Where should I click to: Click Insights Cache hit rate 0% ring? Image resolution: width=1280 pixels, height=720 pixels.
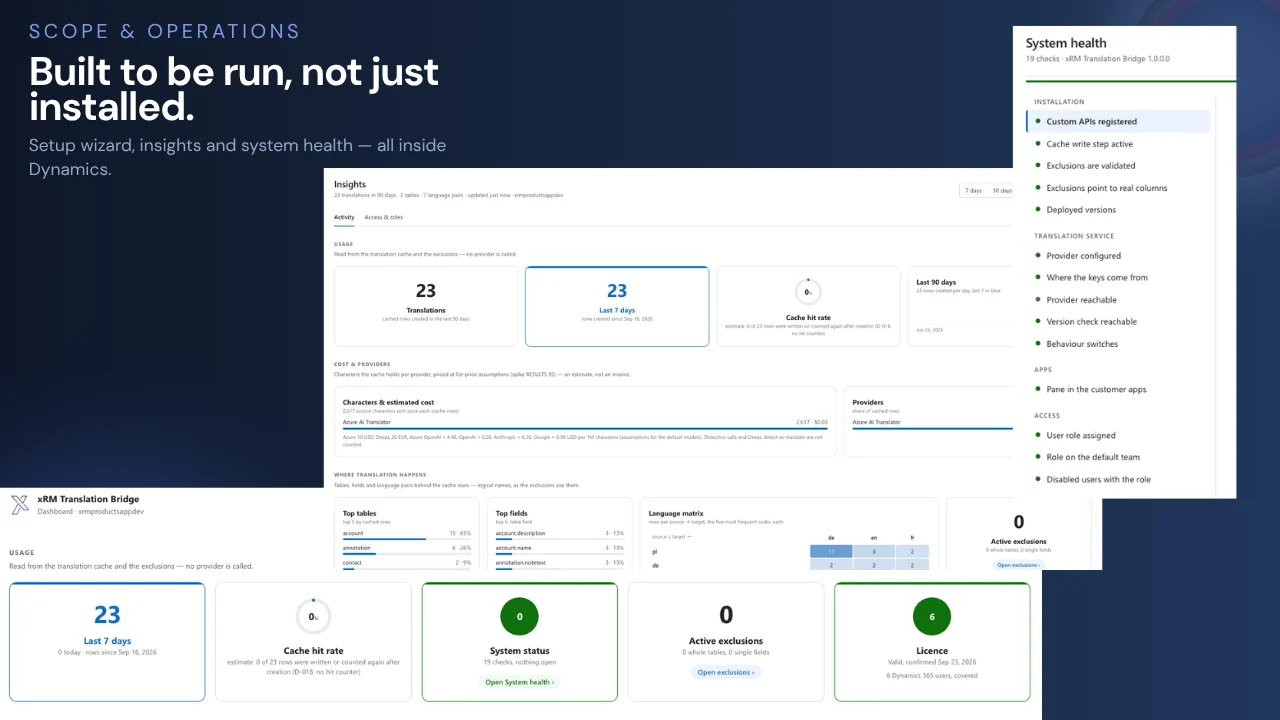pos(808,292)
